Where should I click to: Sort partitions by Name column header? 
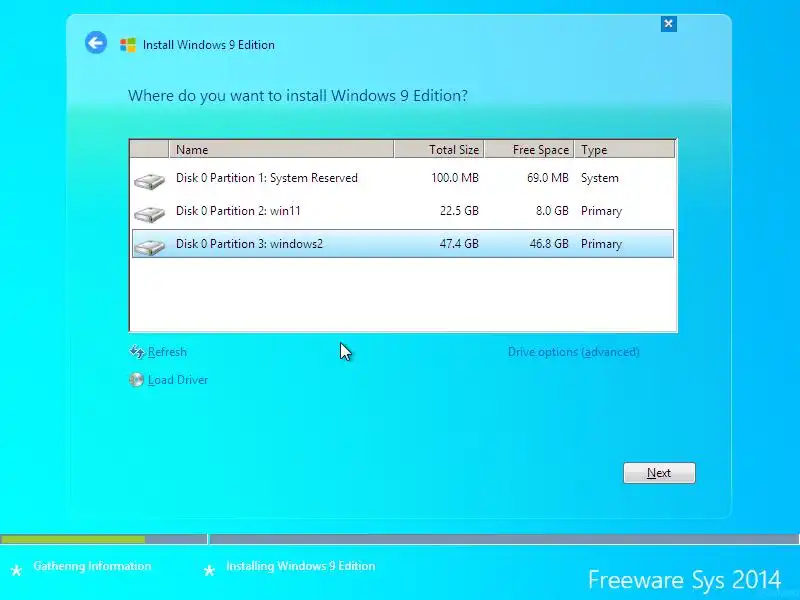pos(281,149)
